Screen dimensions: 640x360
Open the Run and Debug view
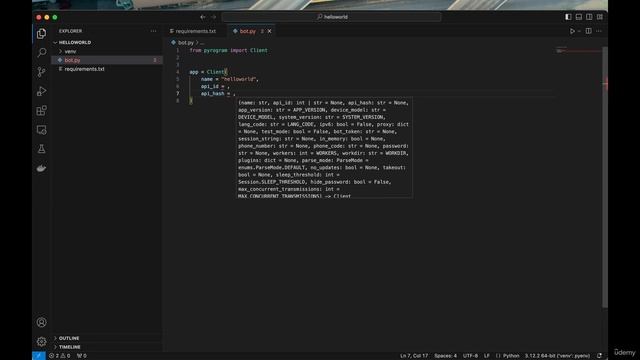tap(41, 91)
